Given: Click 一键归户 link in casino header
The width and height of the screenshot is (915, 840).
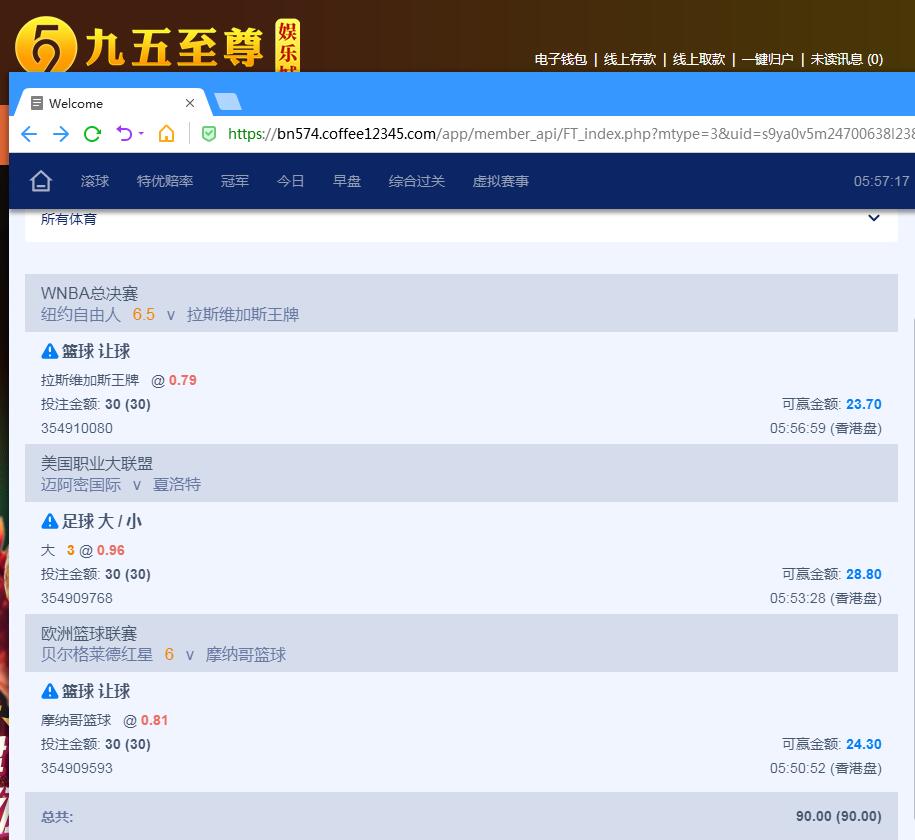Looking at the screenshot, I should click(x=767, y=60).
